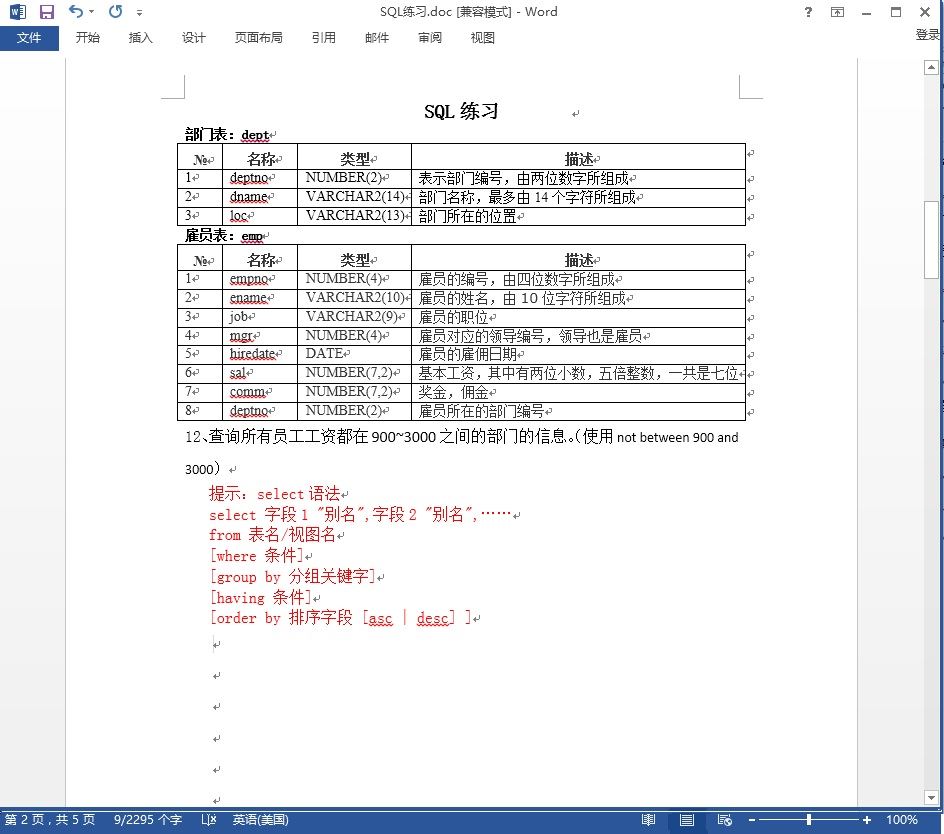Change language 英语(美国) in status bar
This screenshot has height=834, width=944.
pyautogui.click(x=261, y=820)
